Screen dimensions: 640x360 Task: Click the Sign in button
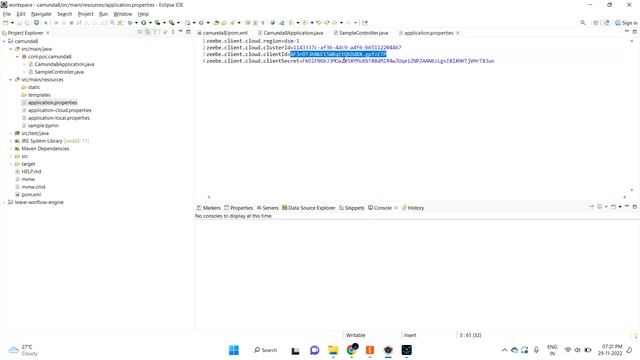click(626, 23)
